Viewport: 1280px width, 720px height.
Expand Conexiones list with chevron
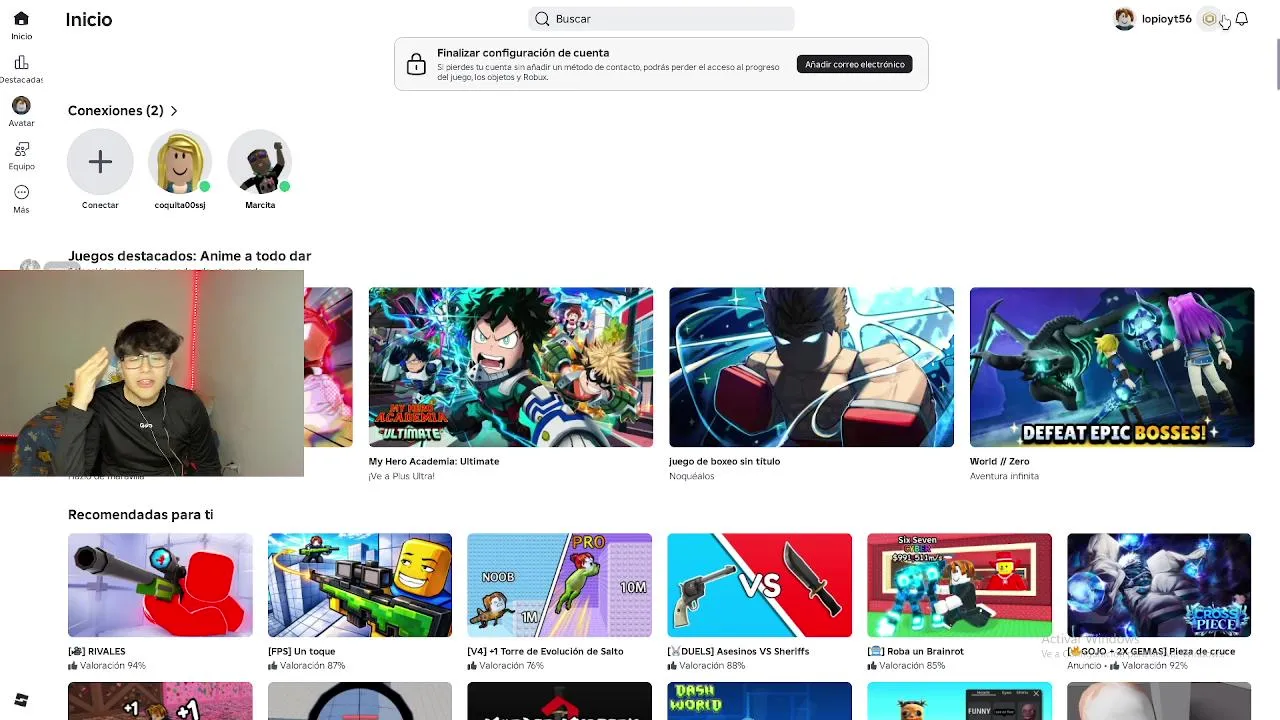click(174, 111)
